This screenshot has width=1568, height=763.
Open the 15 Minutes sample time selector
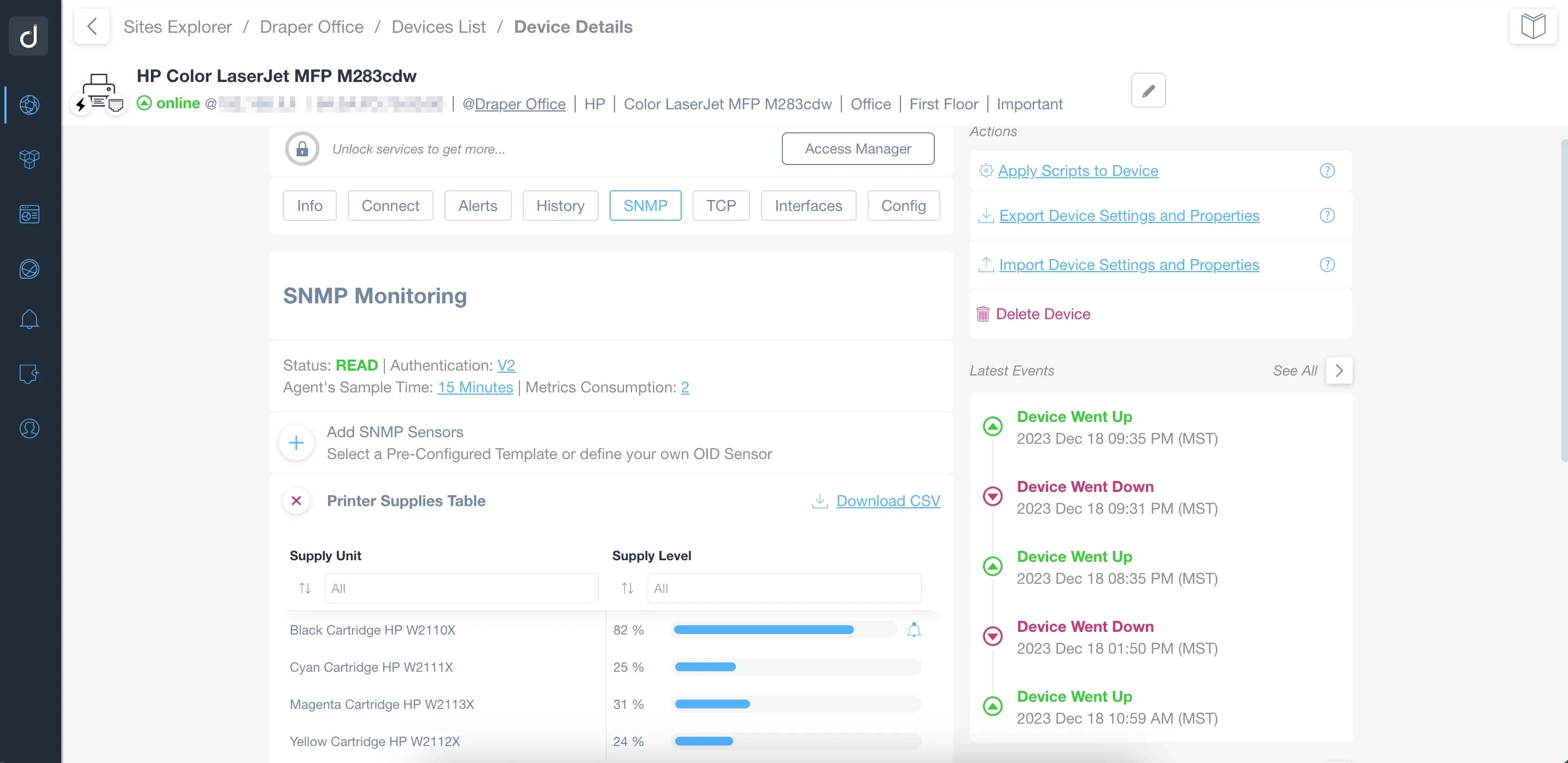click(476, 388)
